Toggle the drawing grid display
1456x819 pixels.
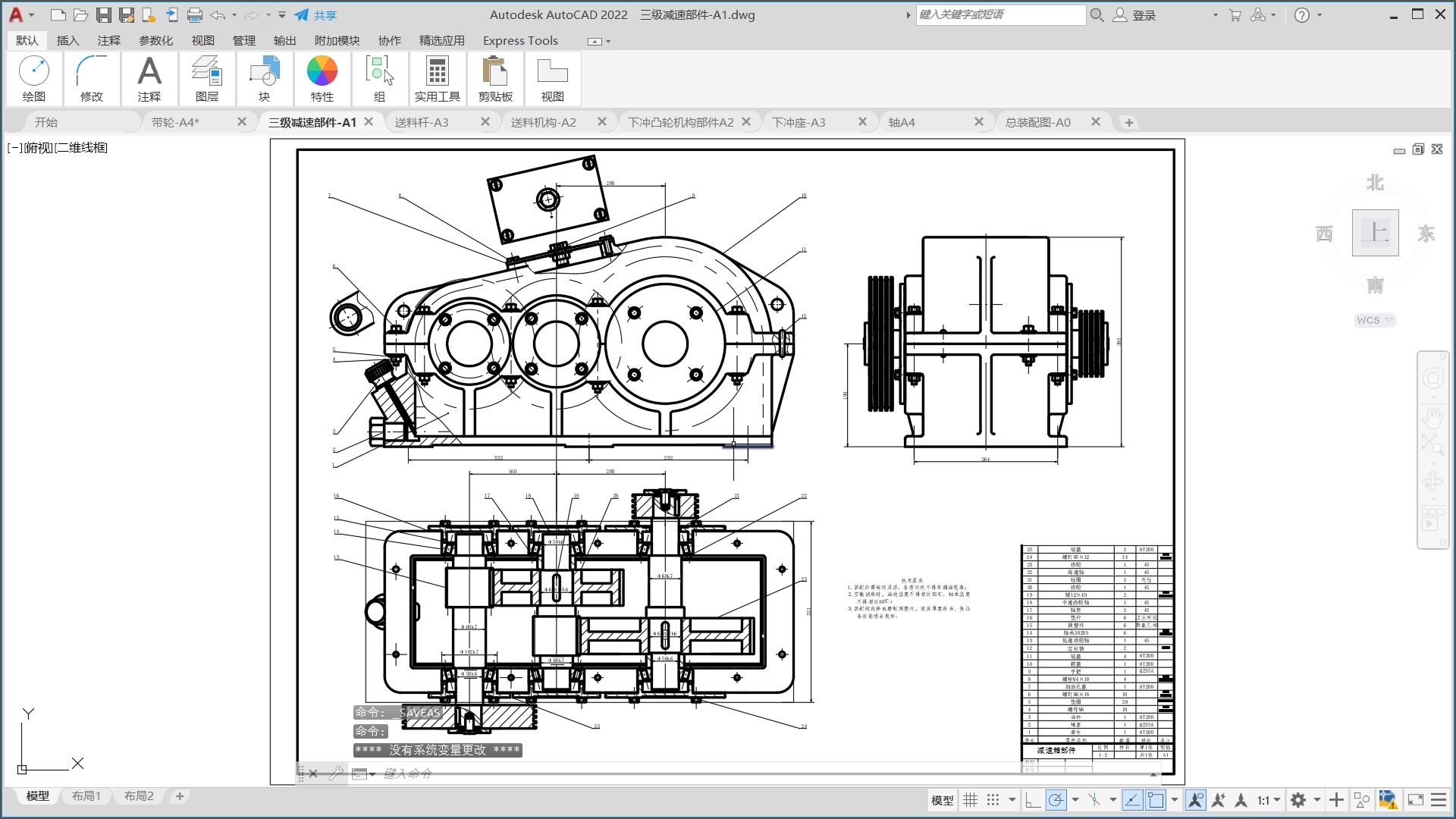pyautogui.click(x=970, y=800)
